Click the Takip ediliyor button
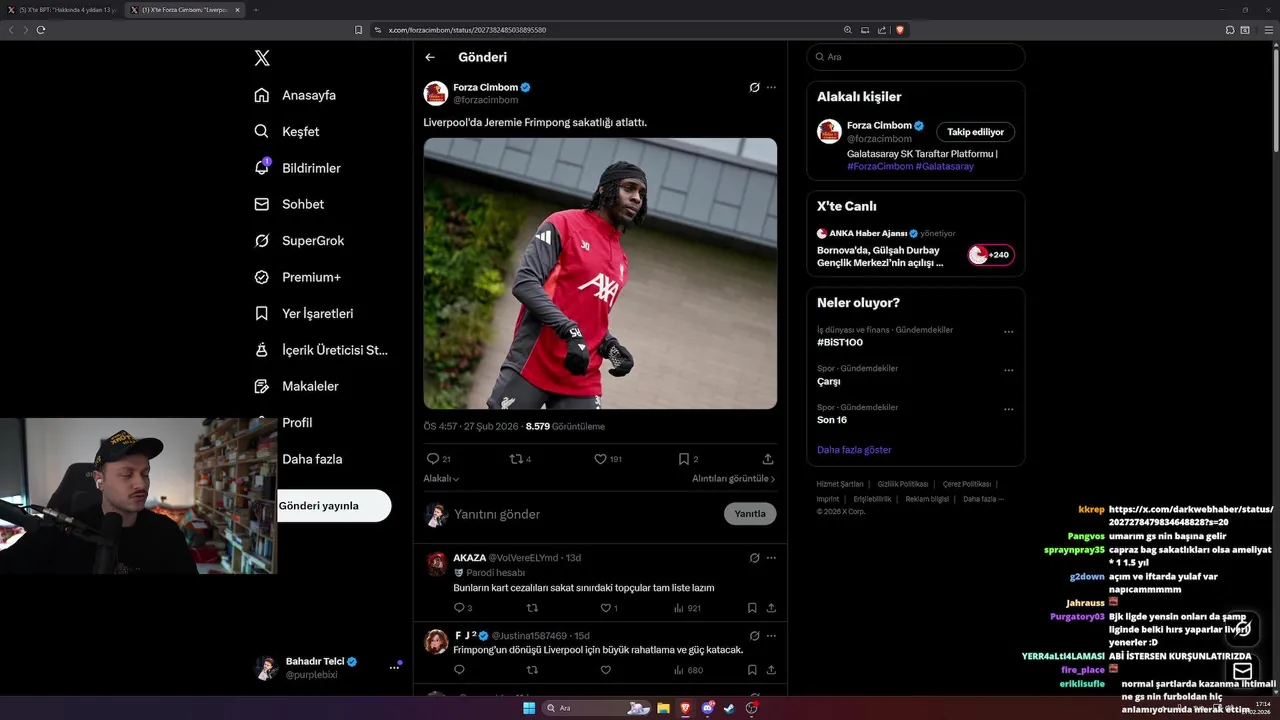The height and width of the screenshot is (720, 1280). click(976, 132)
